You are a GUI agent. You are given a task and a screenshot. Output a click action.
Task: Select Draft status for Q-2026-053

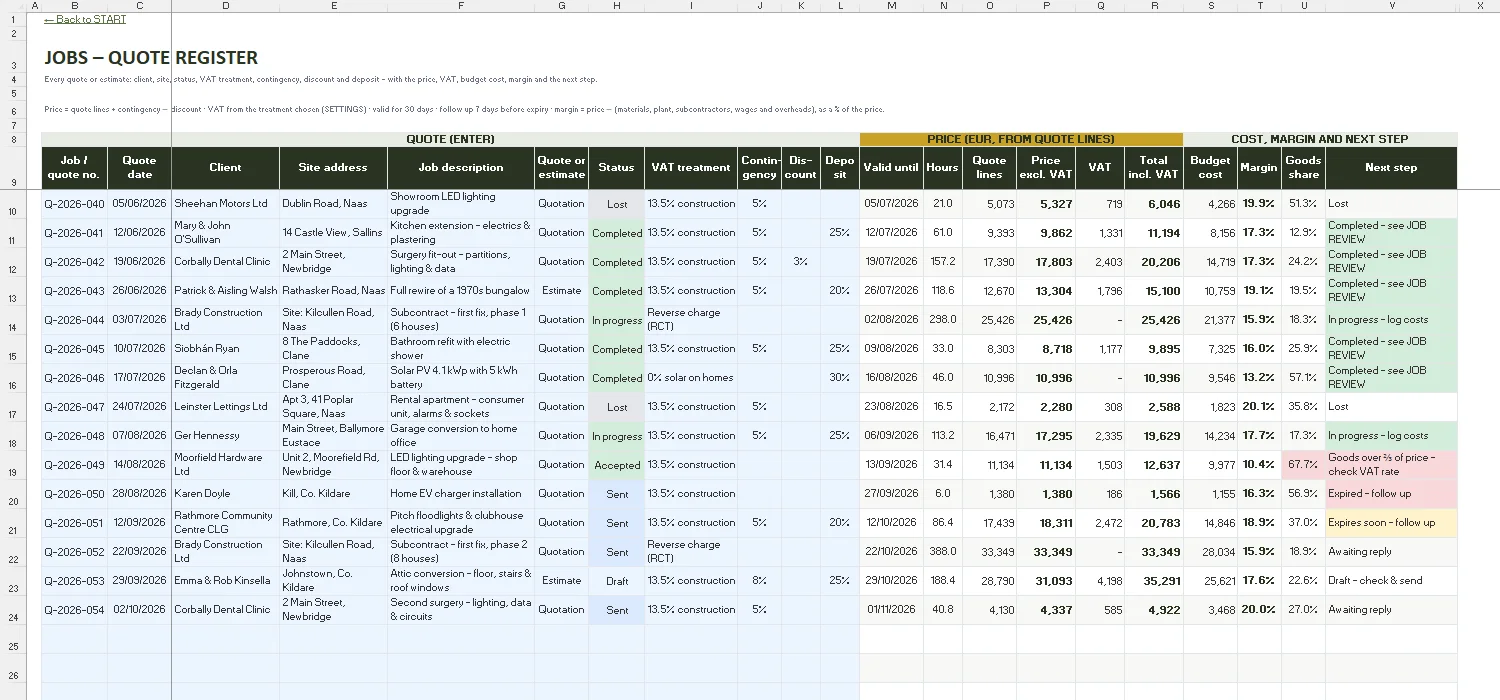coord(617,581)
